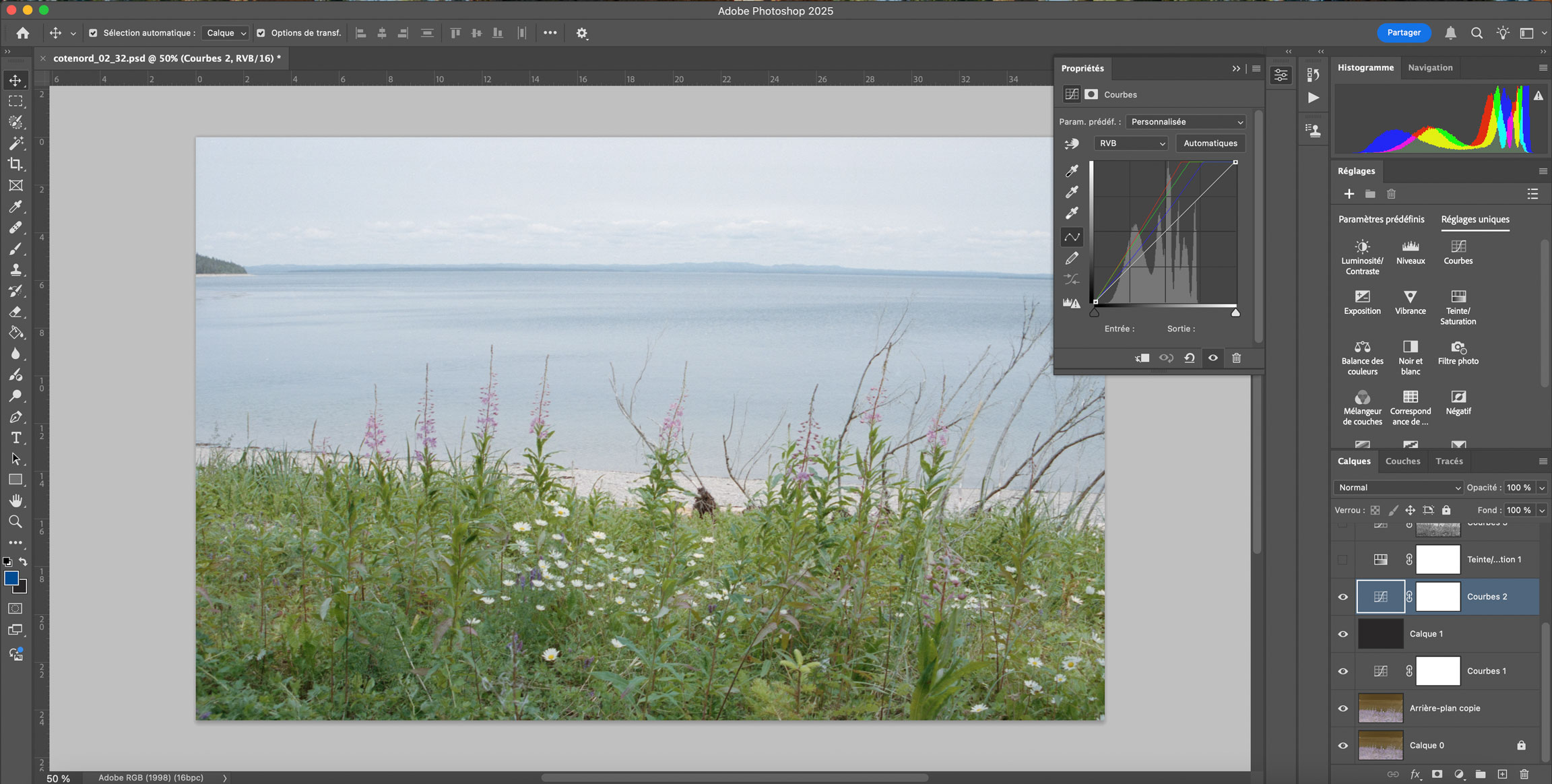Open the Normal blend mode dropdown
Image resolution: width=1552 pixels, height=784 pixels.
[1398, 488]
